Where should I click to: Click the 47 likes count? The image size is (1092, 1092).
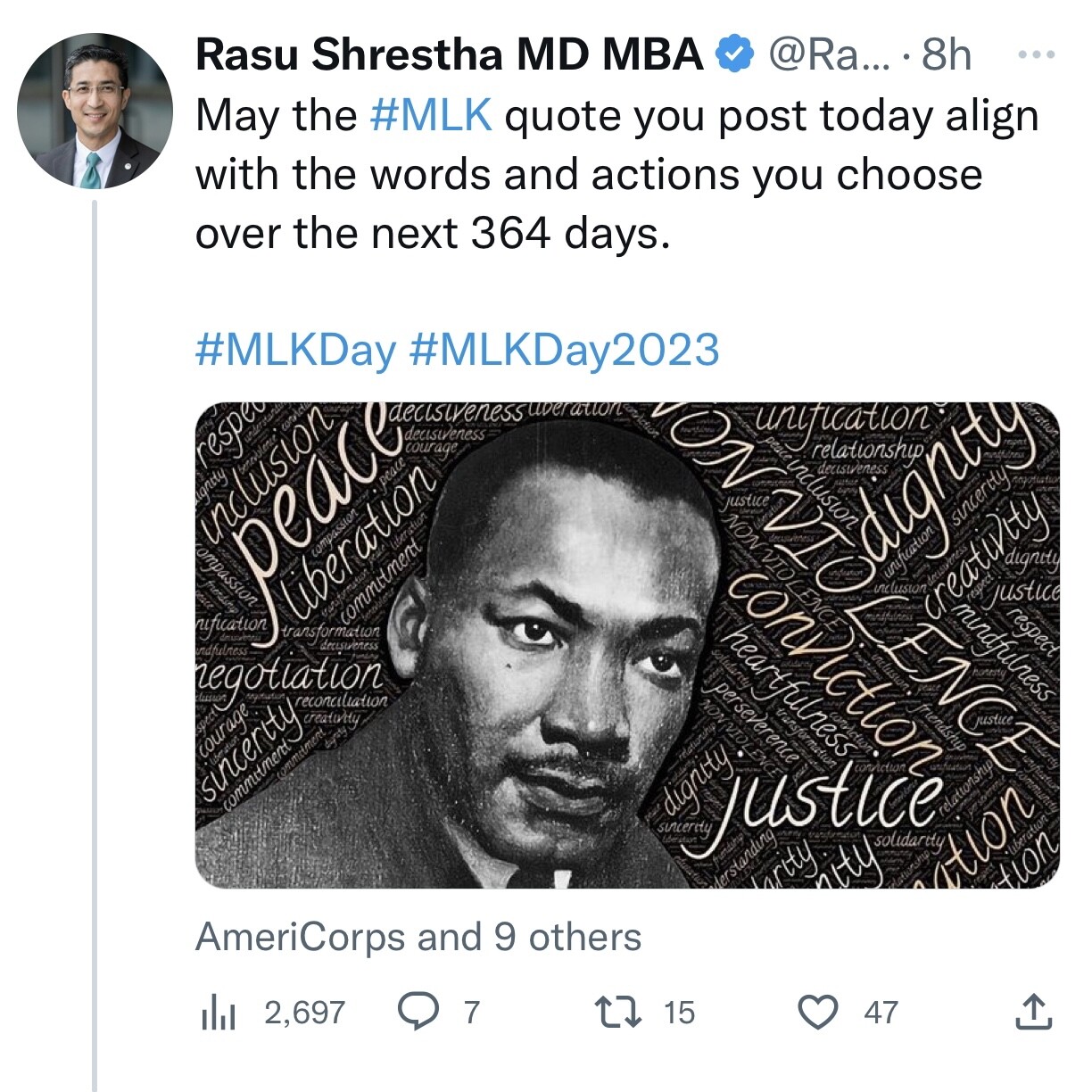click(x=881, y=1013)
